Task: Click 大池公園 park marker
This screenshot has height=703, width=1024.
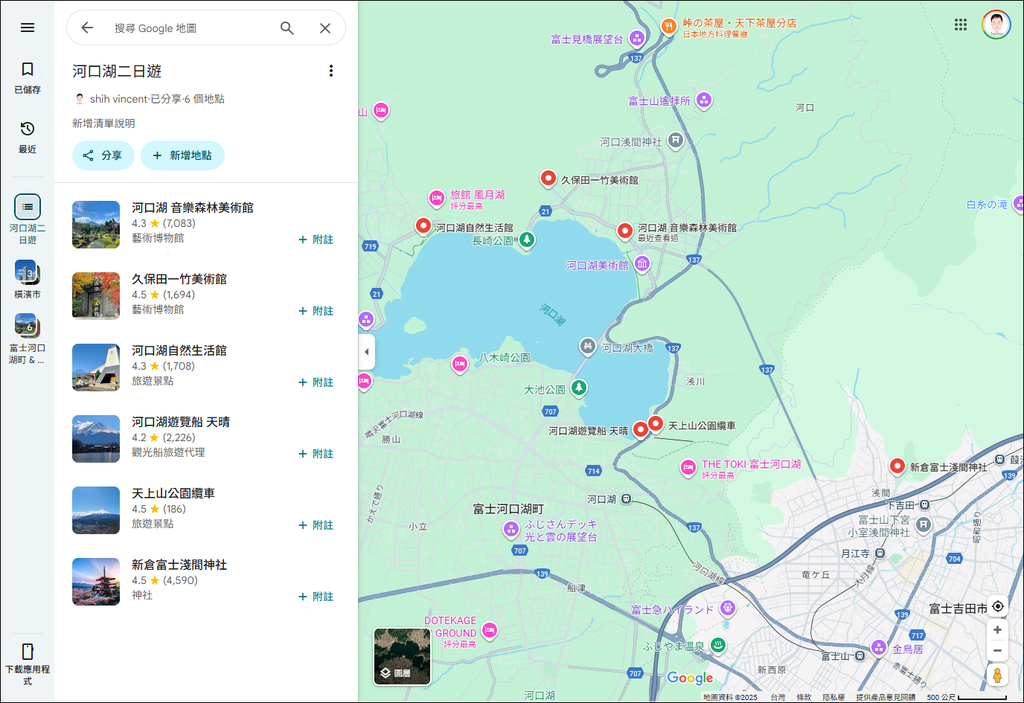Action: (579, 388)
